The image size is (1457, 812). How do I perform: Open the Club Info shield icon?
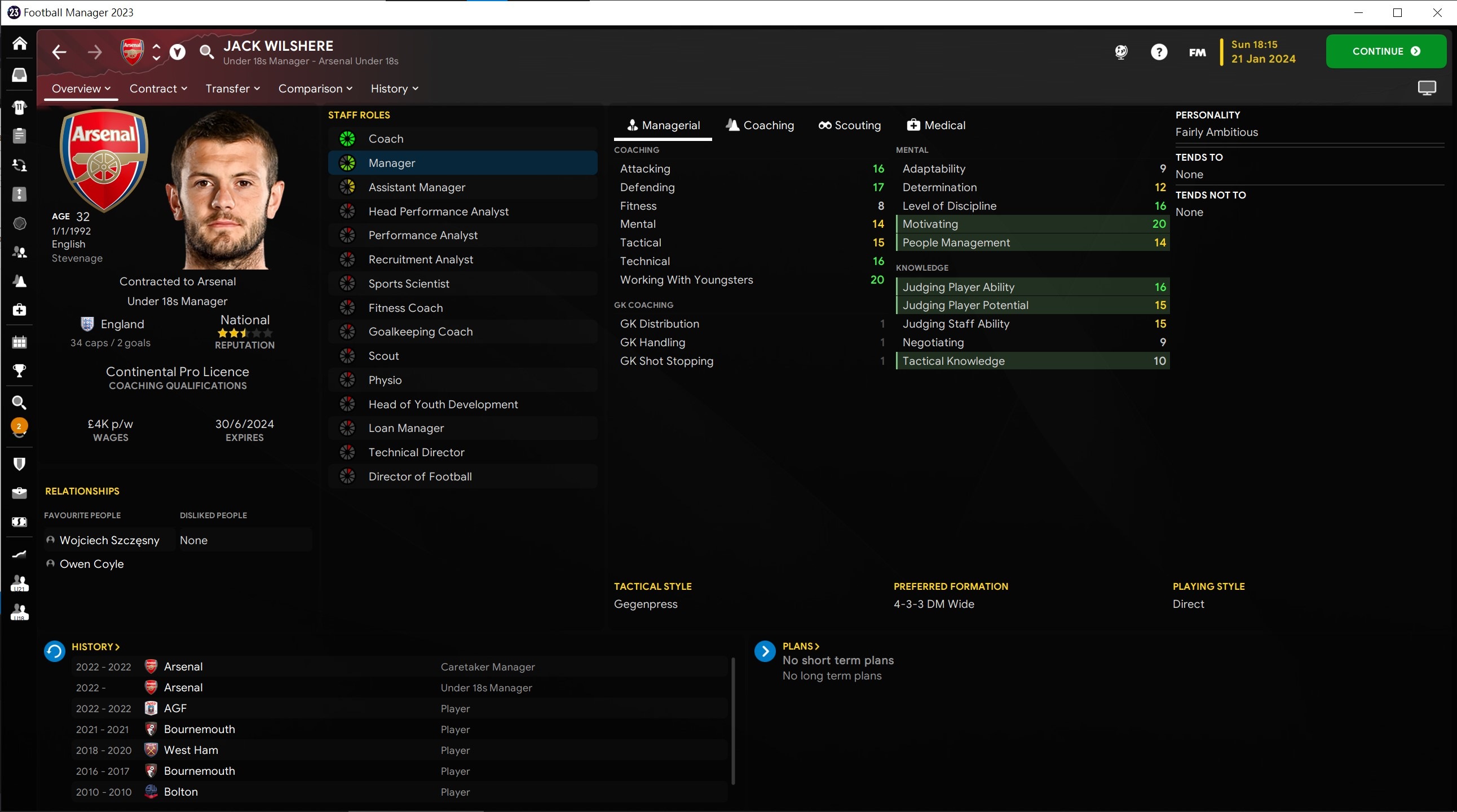(x=20, y=464)
